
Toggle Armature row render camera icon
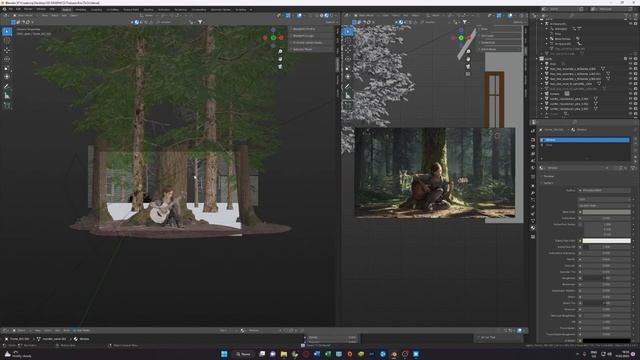pos(636,24)
